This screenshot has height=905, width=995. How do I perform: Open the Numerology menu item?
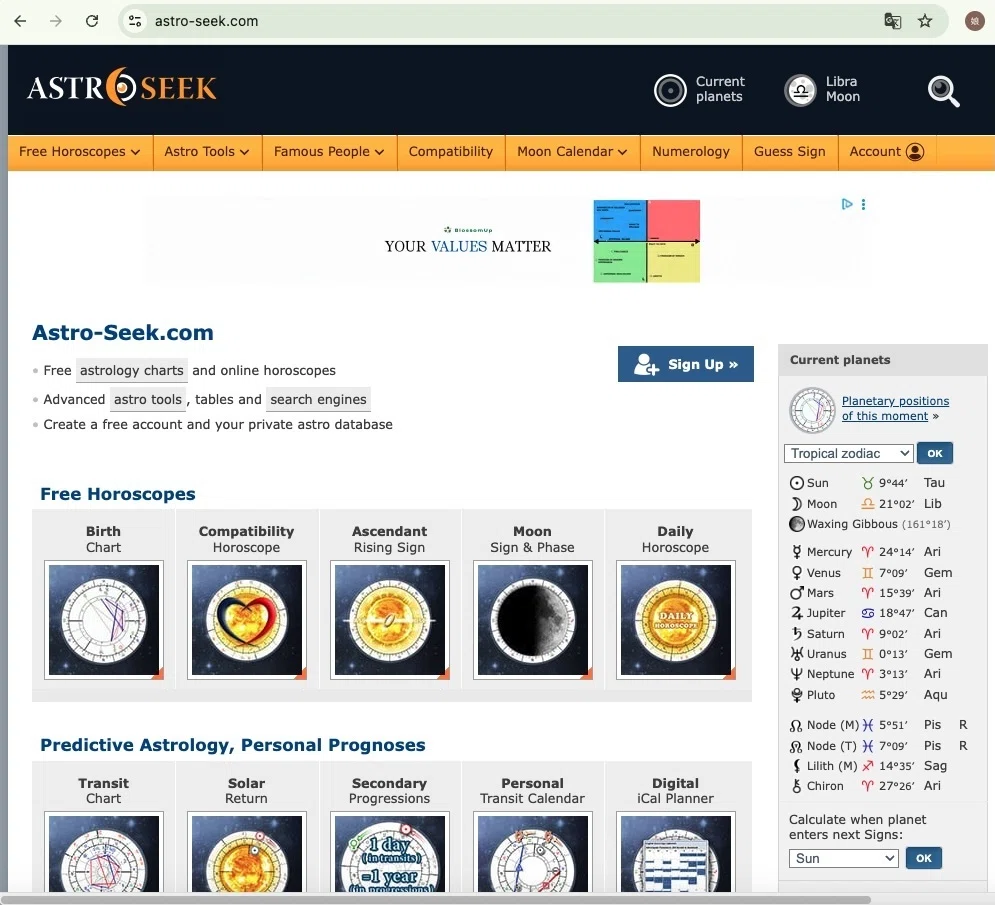pos(691,152)
